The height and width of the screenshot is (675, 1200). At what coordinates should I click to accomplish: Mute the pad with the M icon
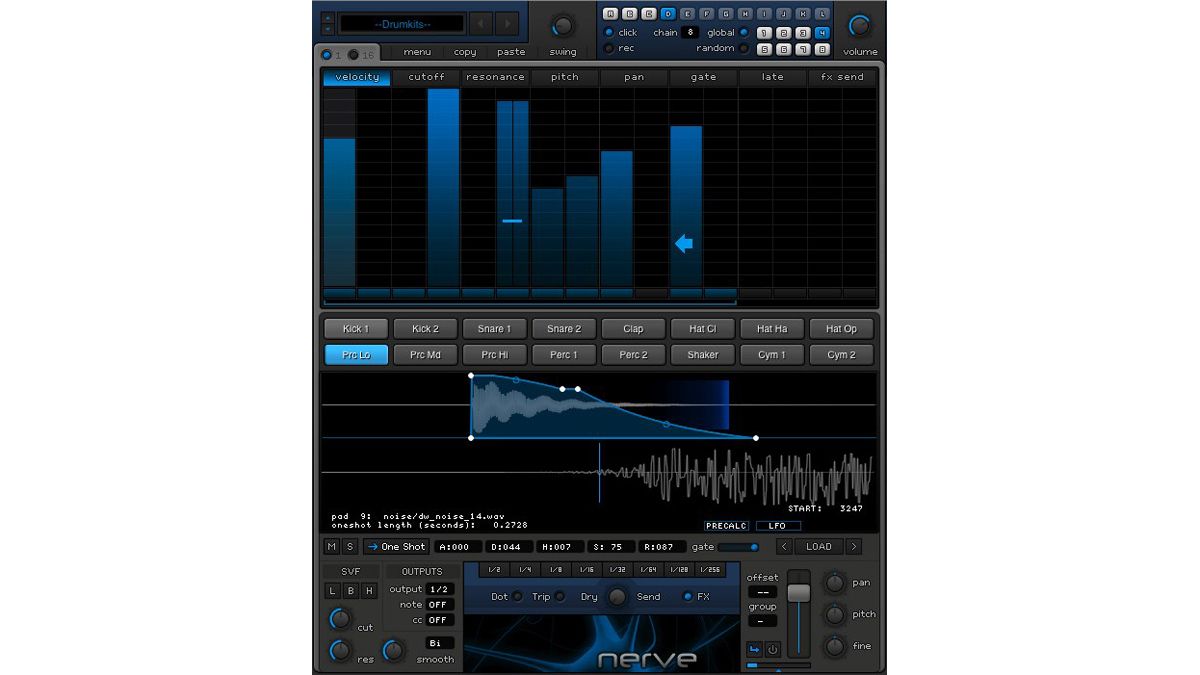pyautogui.click(x=330, y=547)
